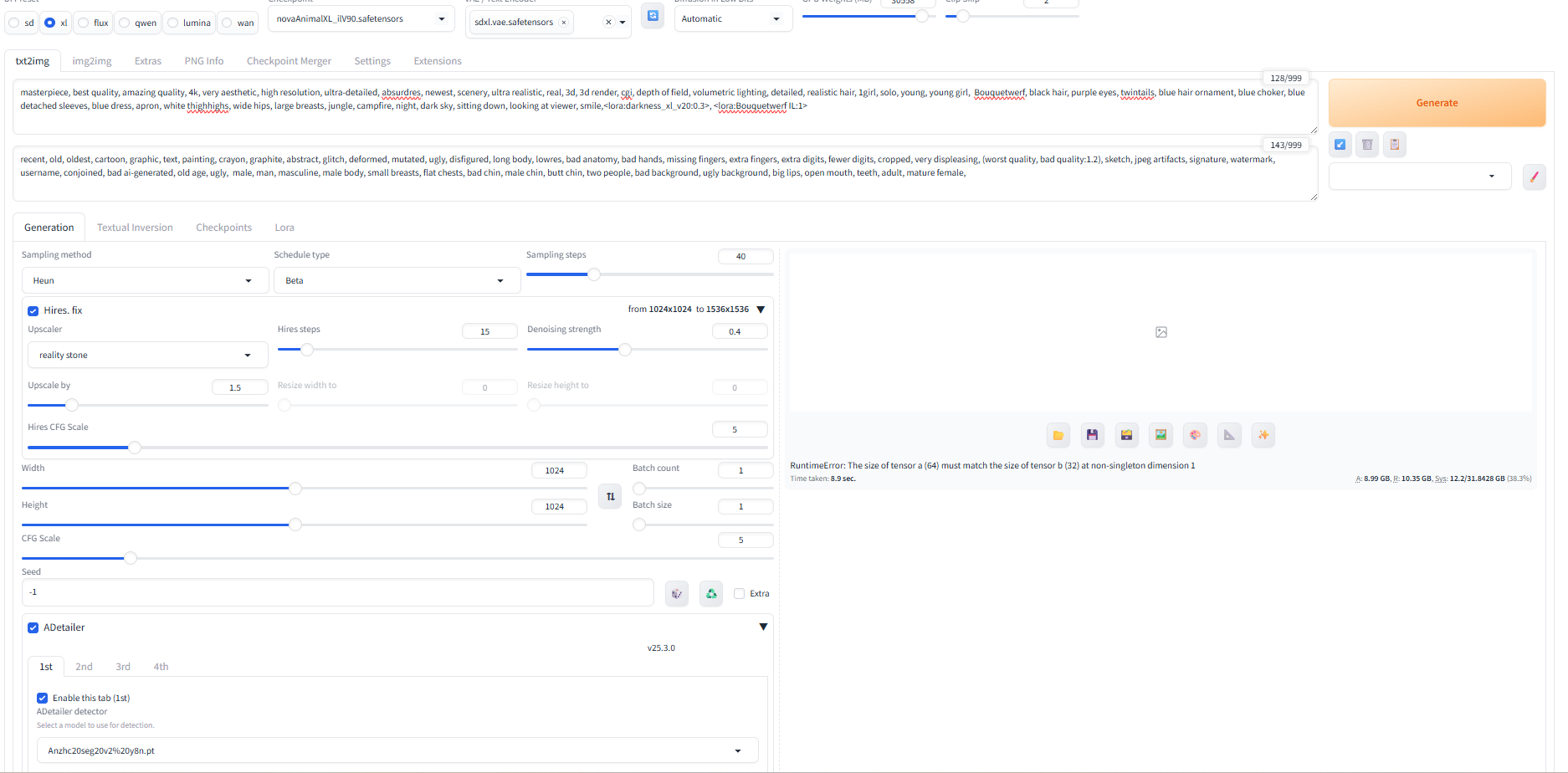This screenshot has height=773, width=1568.
Task: Save images as zip archive icon
Action: 1127,435
